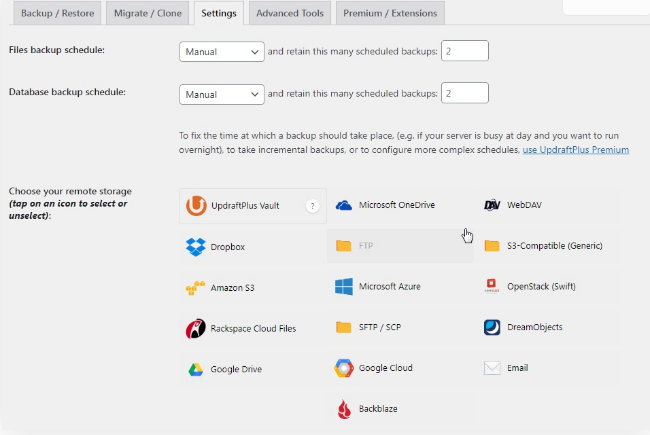Select the Settings tab
This screenshot has width=650, height=435.
[x=219, y=13]
